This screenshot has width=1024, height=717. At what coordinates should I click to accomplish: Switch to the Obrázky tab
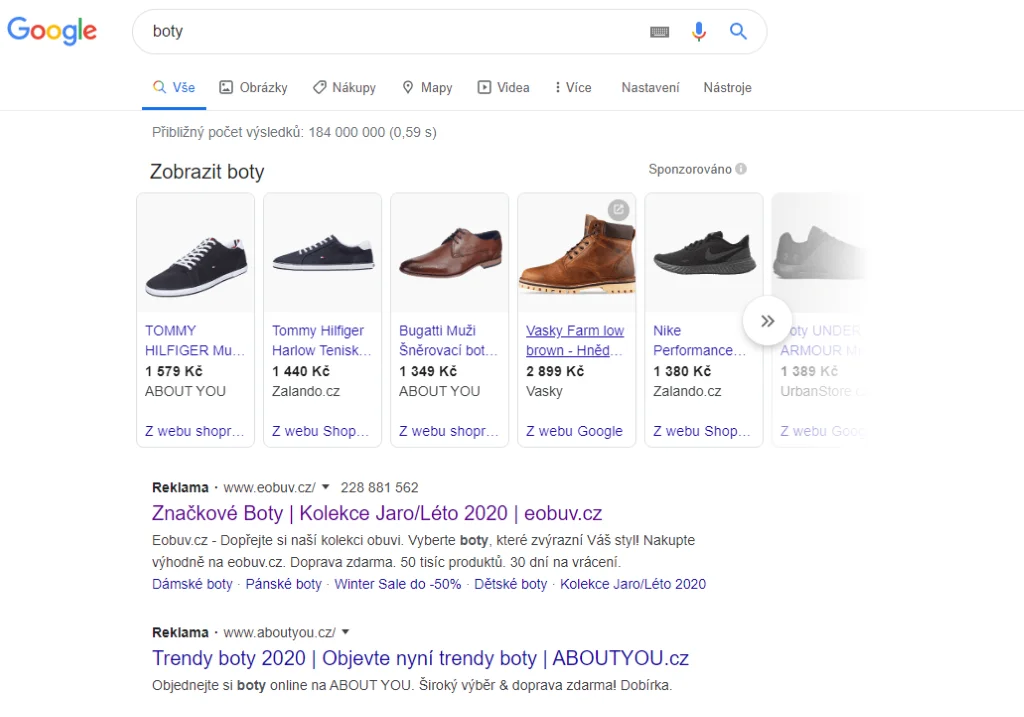253,88
